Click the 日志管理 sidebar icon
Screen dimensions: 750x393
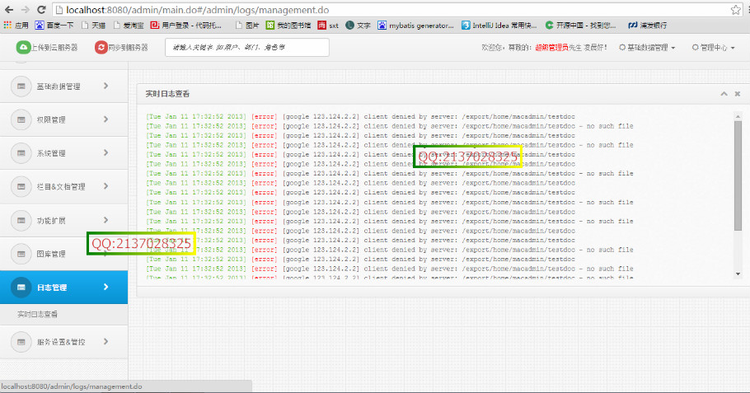coord(21,287)
